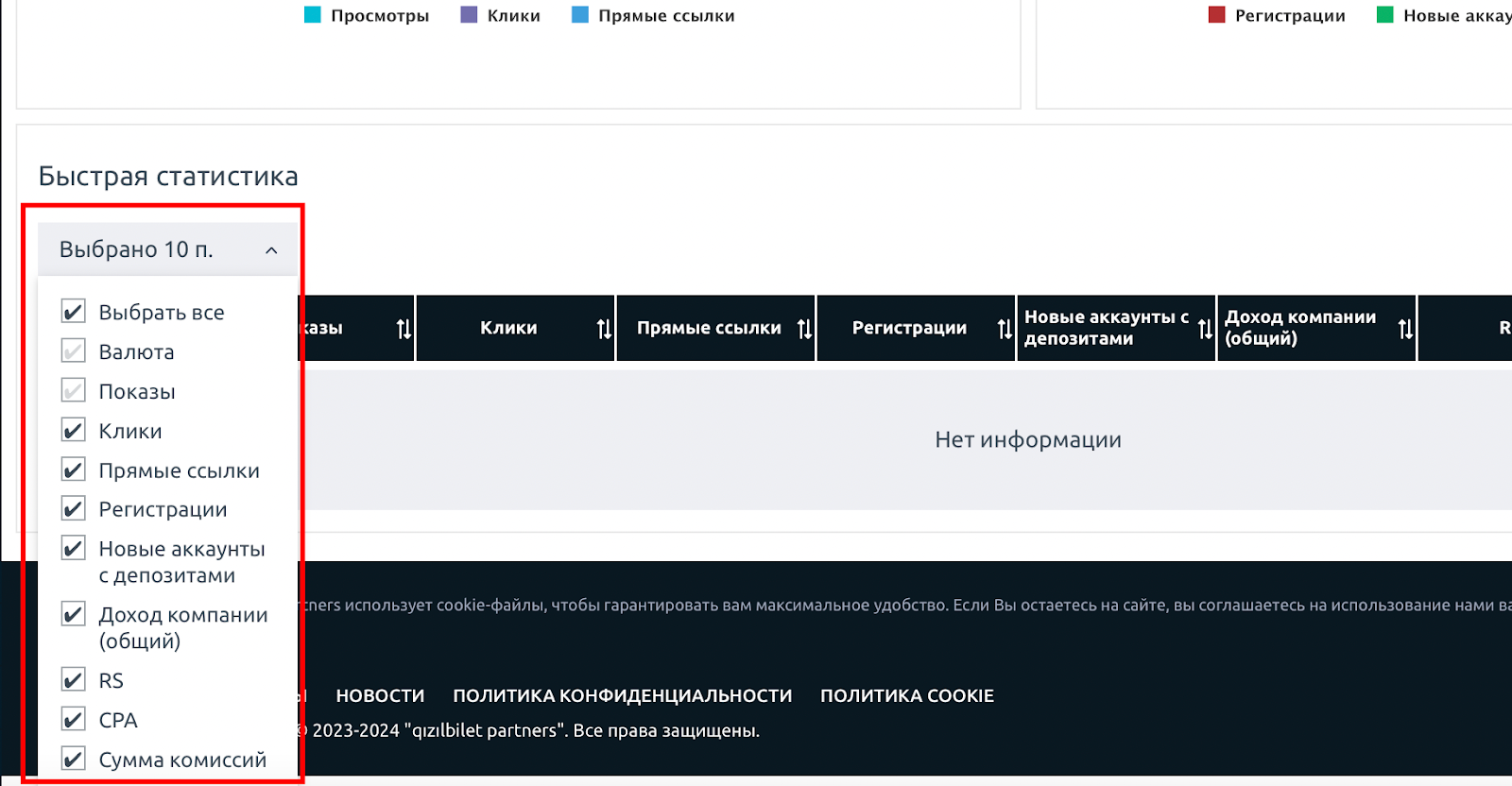
Task: Click the copyright 2023-2024 footer text
Action: 527,730
